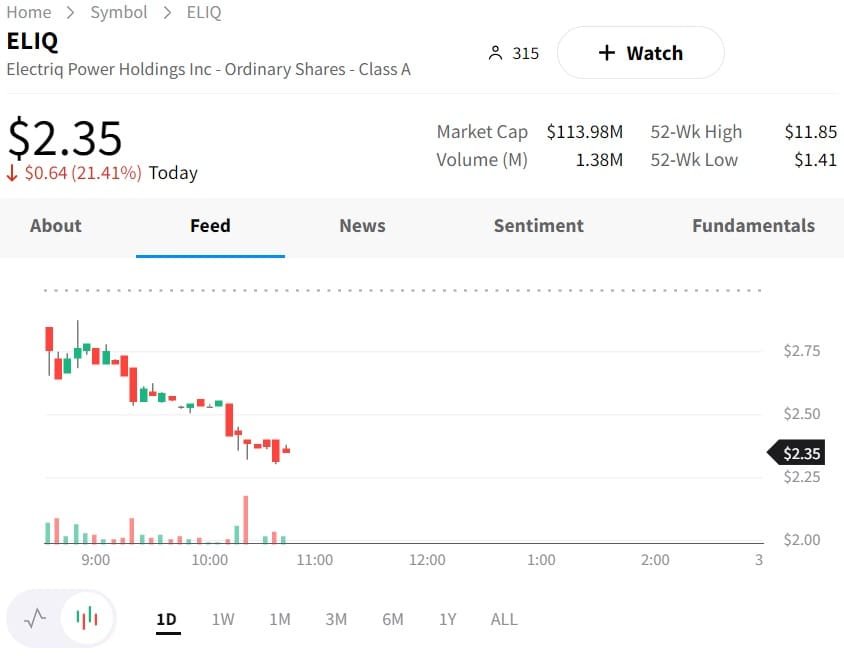Click the $2.35 current price marker
Image resolution: width=844 pixels, height=656 pixels.
click(x=799, y=453)
